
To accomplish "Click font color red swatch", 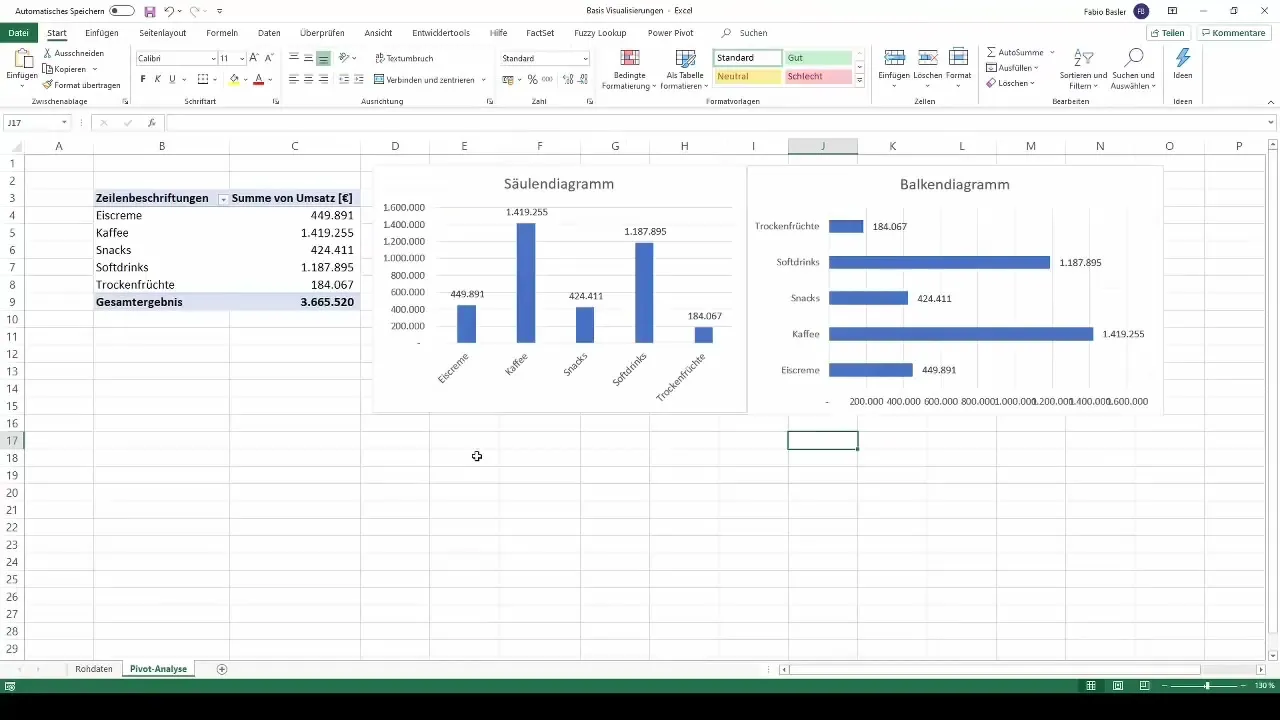I will (259, 79).
